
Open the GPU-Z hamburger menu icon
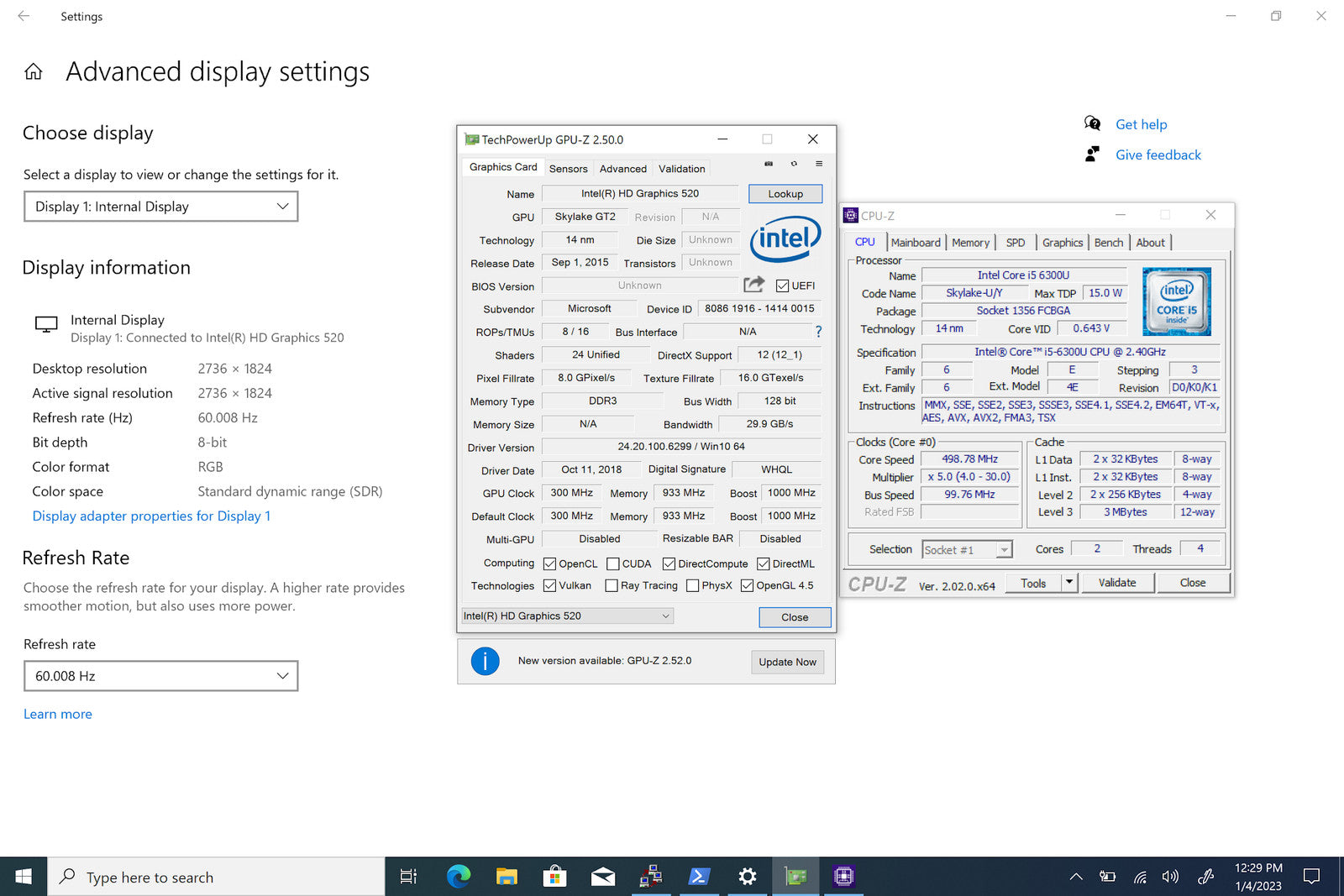pos(819,164)
